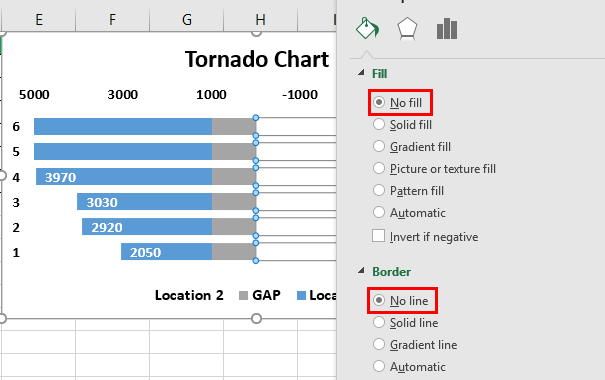
Task: Collapse the Border section
Action: 361,271
